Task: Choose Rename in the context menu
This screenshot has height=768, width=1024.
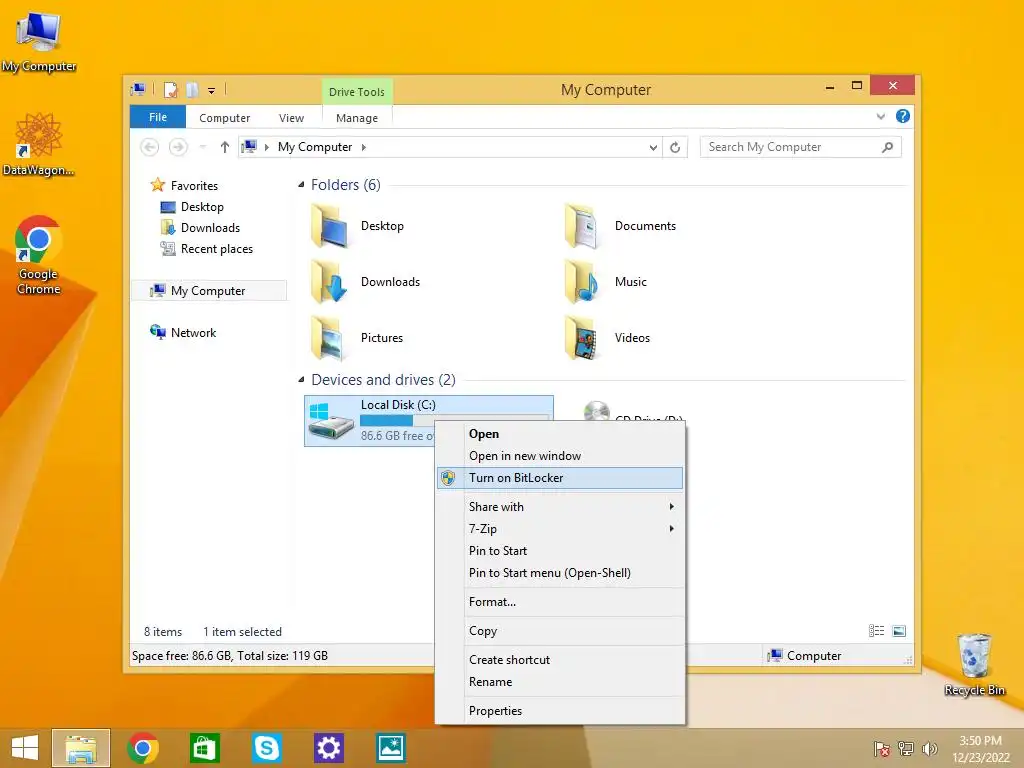Action: (x=560, y=682)
